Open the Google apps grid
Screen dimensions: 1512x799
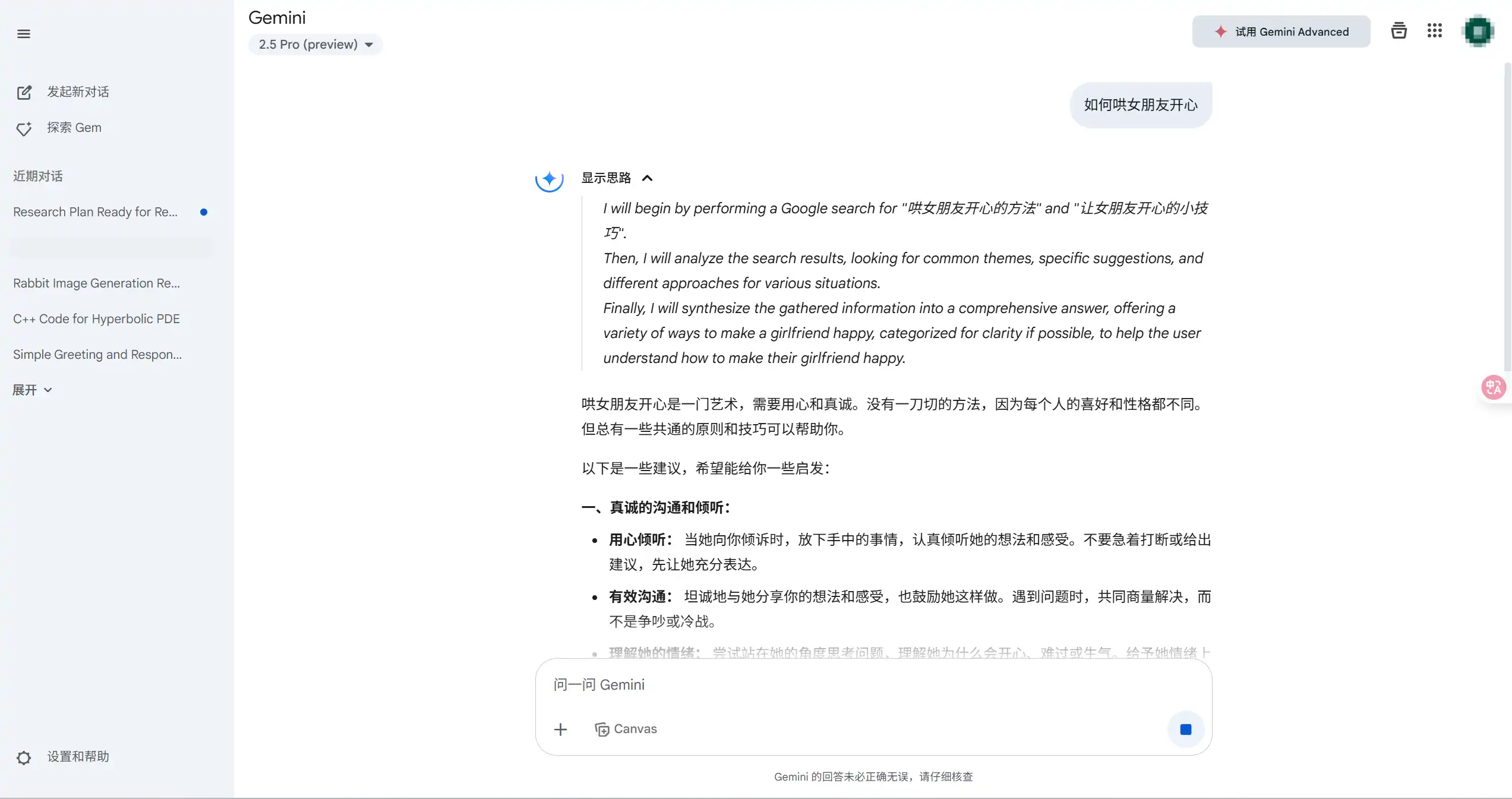(x=1434, y=31)
